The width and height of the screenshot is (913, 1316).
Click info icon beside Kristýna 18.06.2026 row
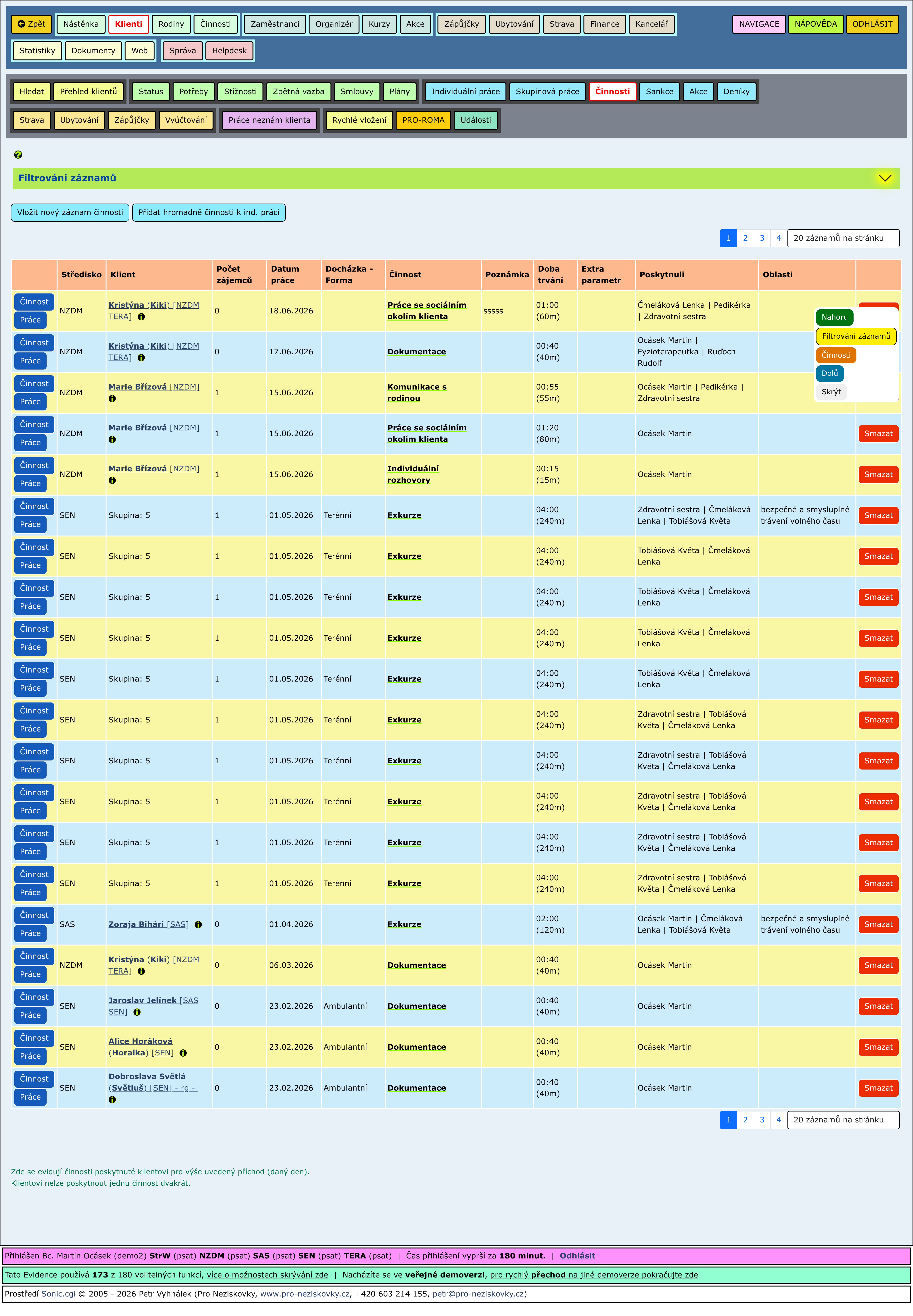(x=141, y=317)
